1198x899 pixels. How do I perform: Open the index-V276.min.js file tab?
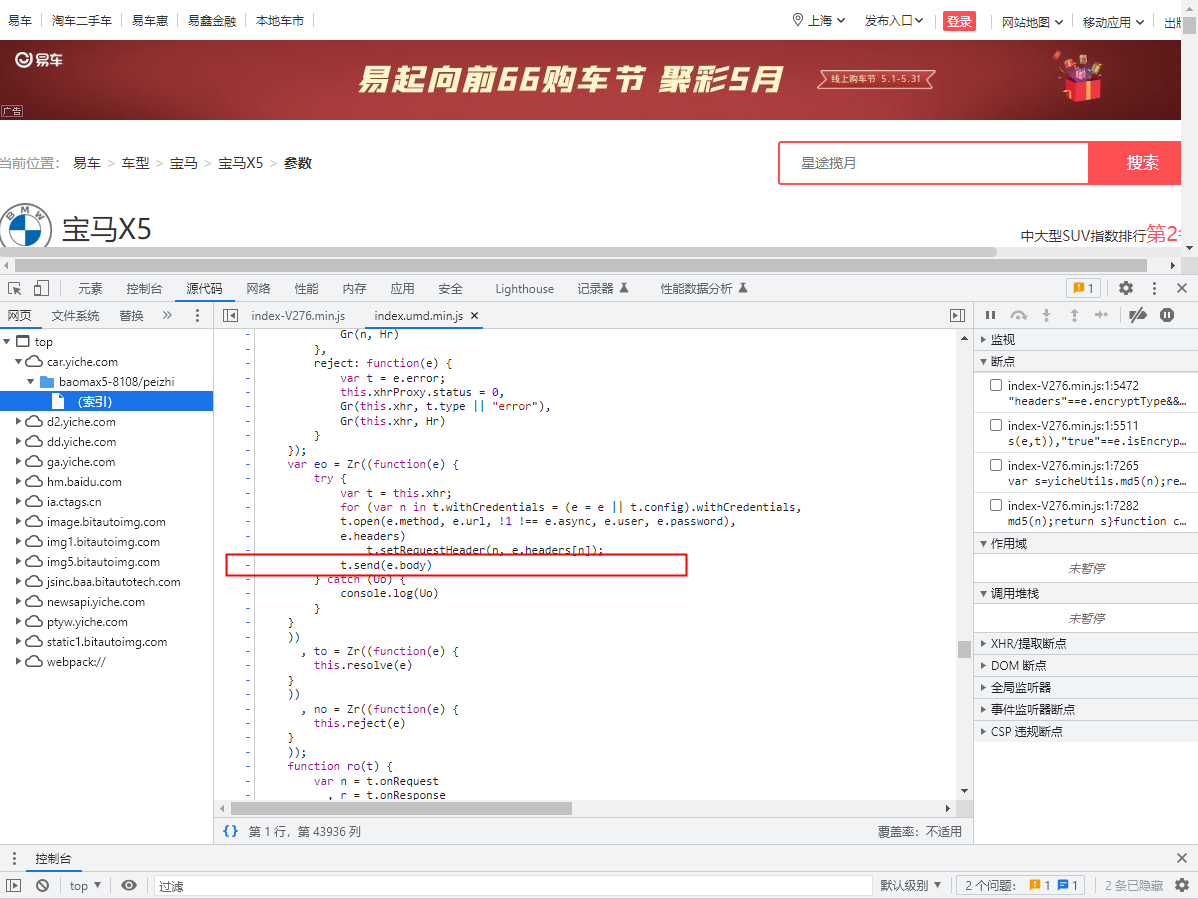click(x=298, y=315)
